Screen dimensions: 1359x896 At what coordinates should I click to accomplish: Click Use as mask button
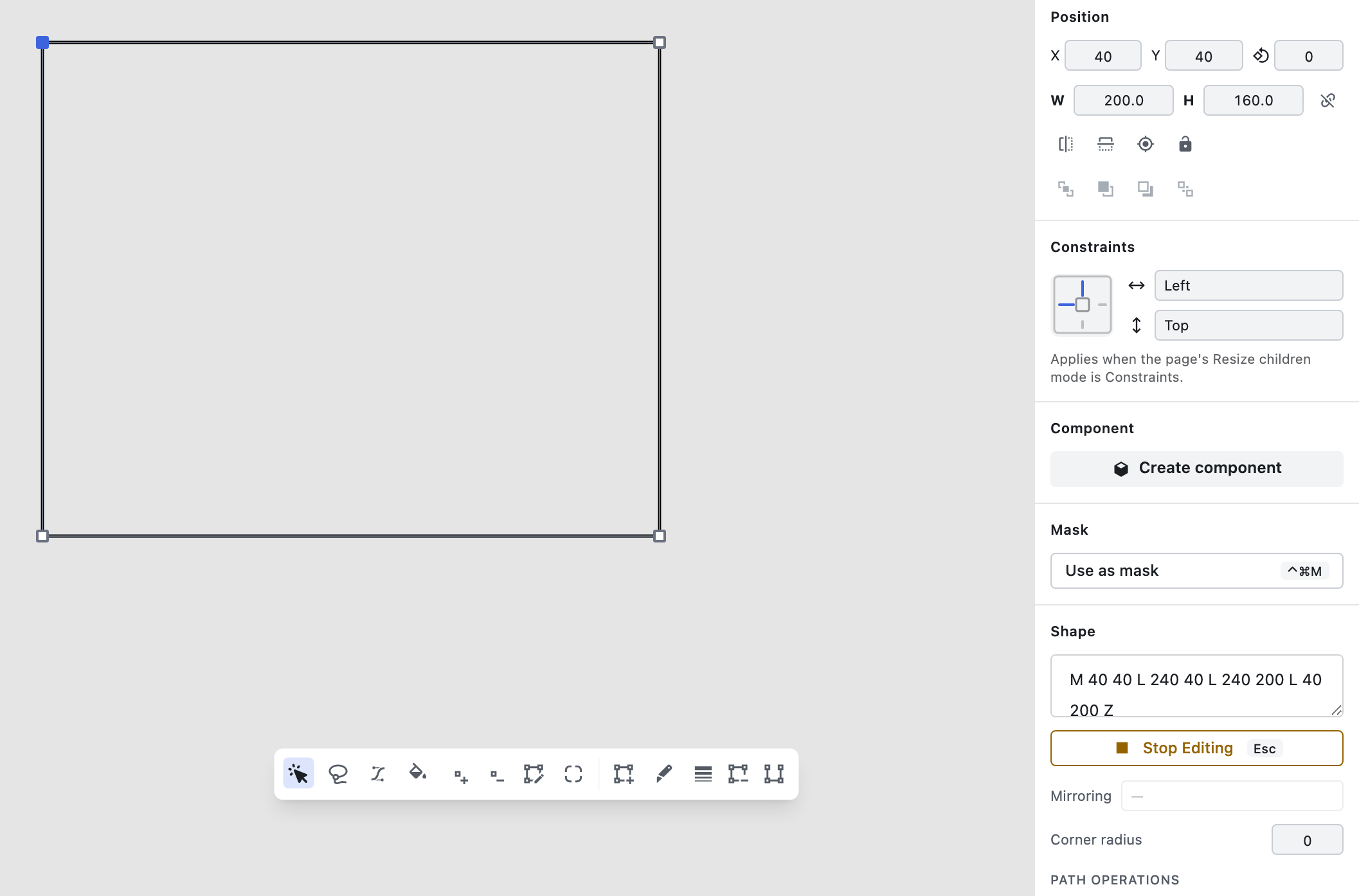[1196, 571]
